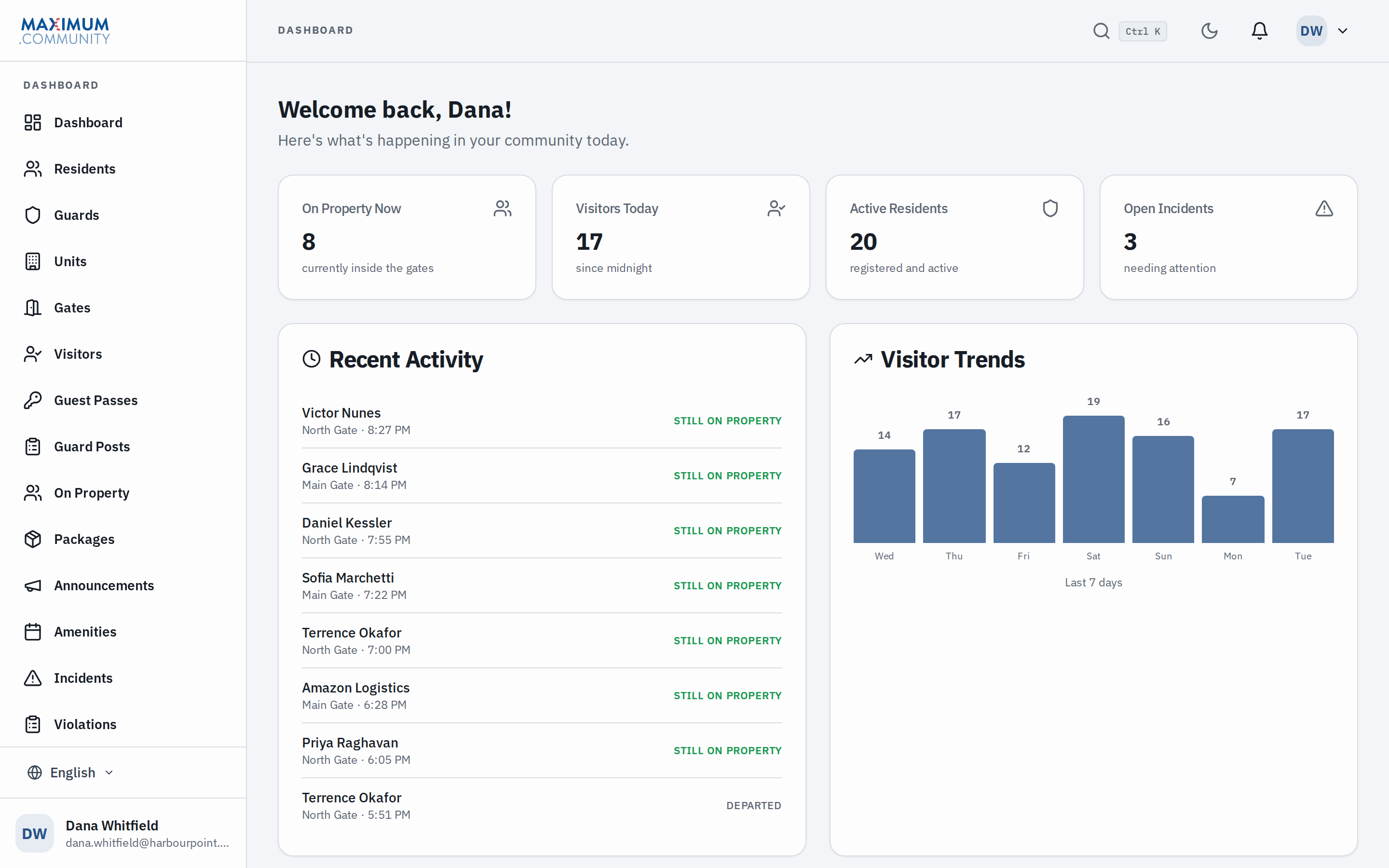Open the On Property Now card

tap(407, 237)
